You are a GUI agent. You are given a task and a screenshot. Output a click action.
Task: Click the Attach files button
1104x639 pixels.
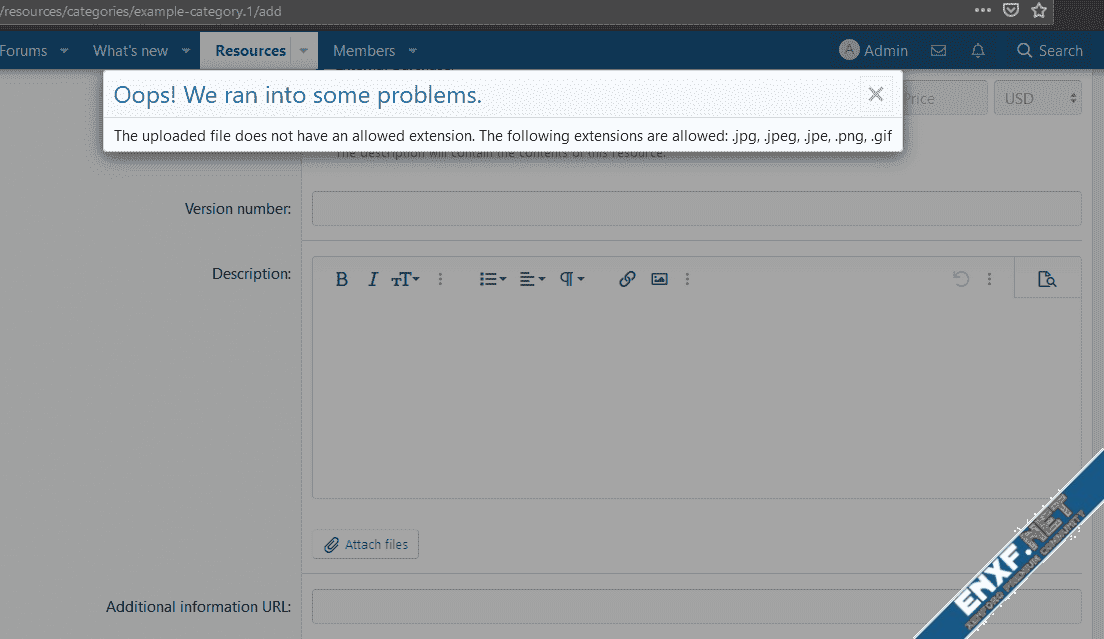click(x=366, y=544)
